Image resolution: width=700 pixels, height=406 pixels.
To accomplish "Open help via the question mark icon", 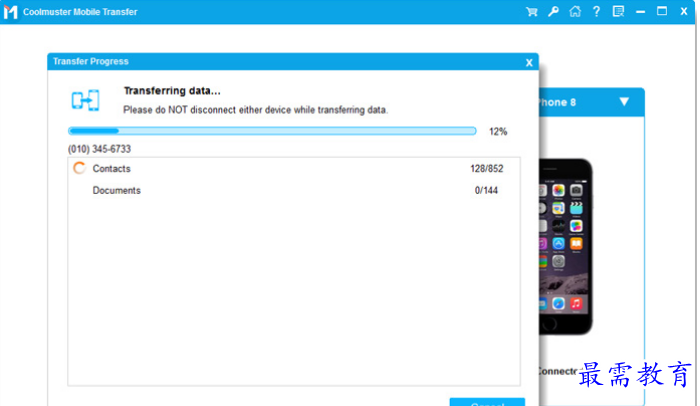I will coord(596,12).
